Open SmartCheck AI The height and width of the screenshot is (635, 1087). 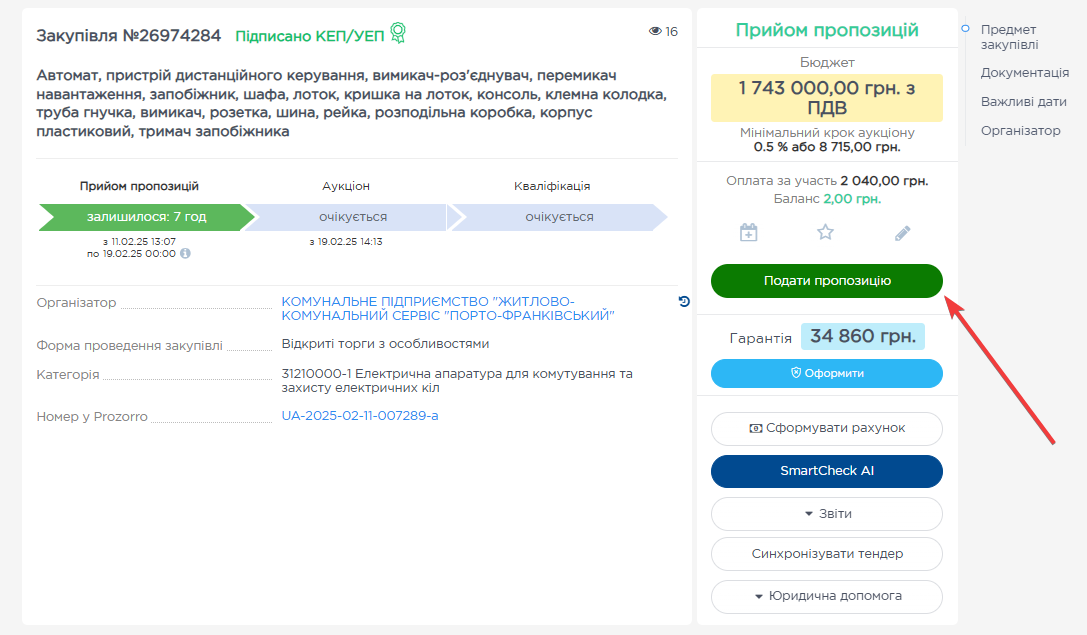(x=826, y=471)
